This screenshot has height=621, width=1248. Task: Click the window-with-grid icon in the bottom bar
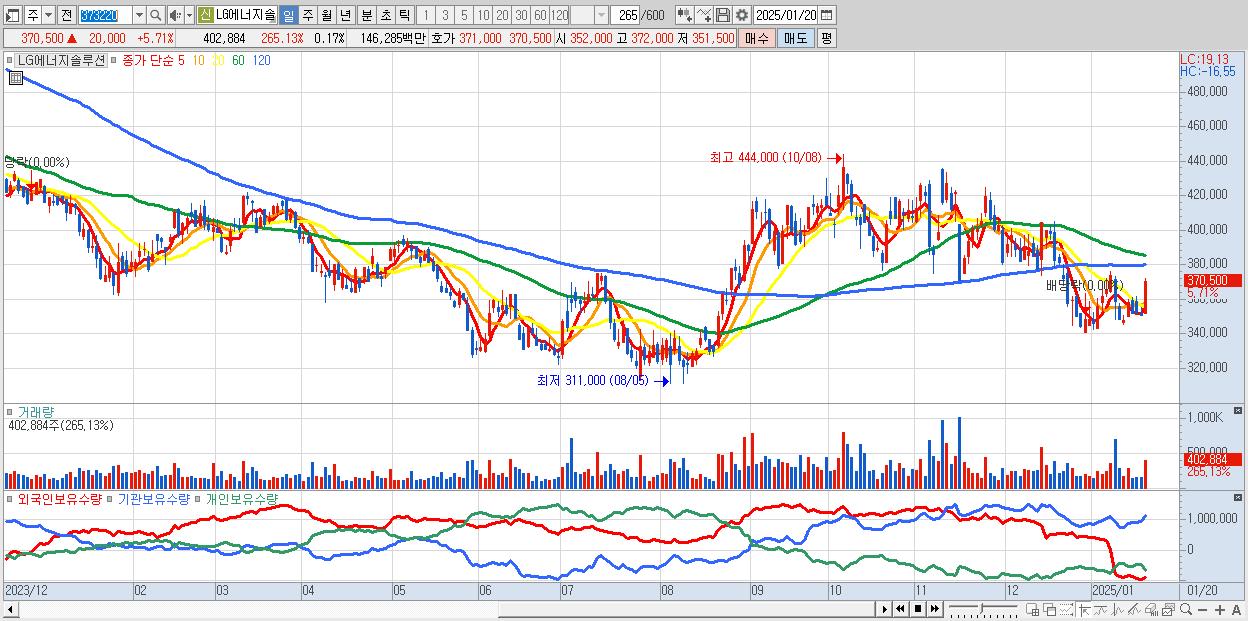pyautogui.click(x=1032, y=610)
